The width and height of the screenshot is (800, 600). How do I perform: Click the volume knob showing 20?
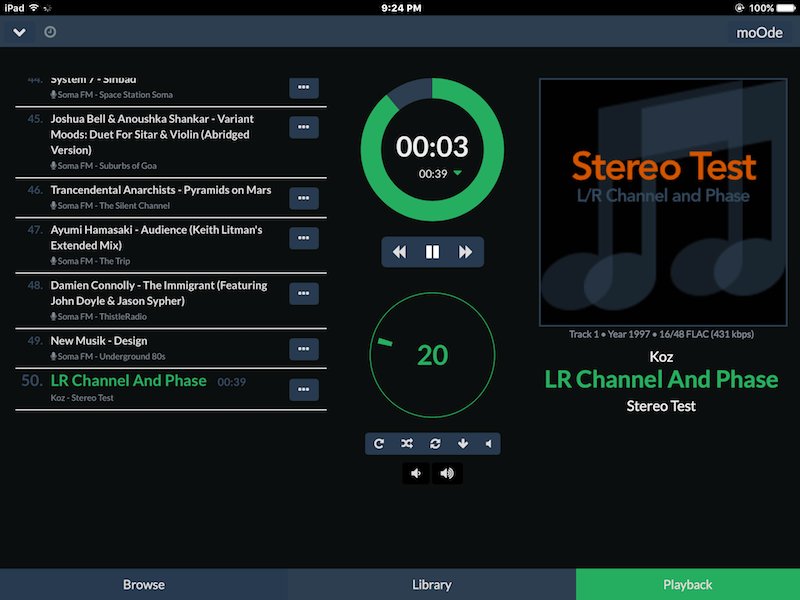point(432,355)
